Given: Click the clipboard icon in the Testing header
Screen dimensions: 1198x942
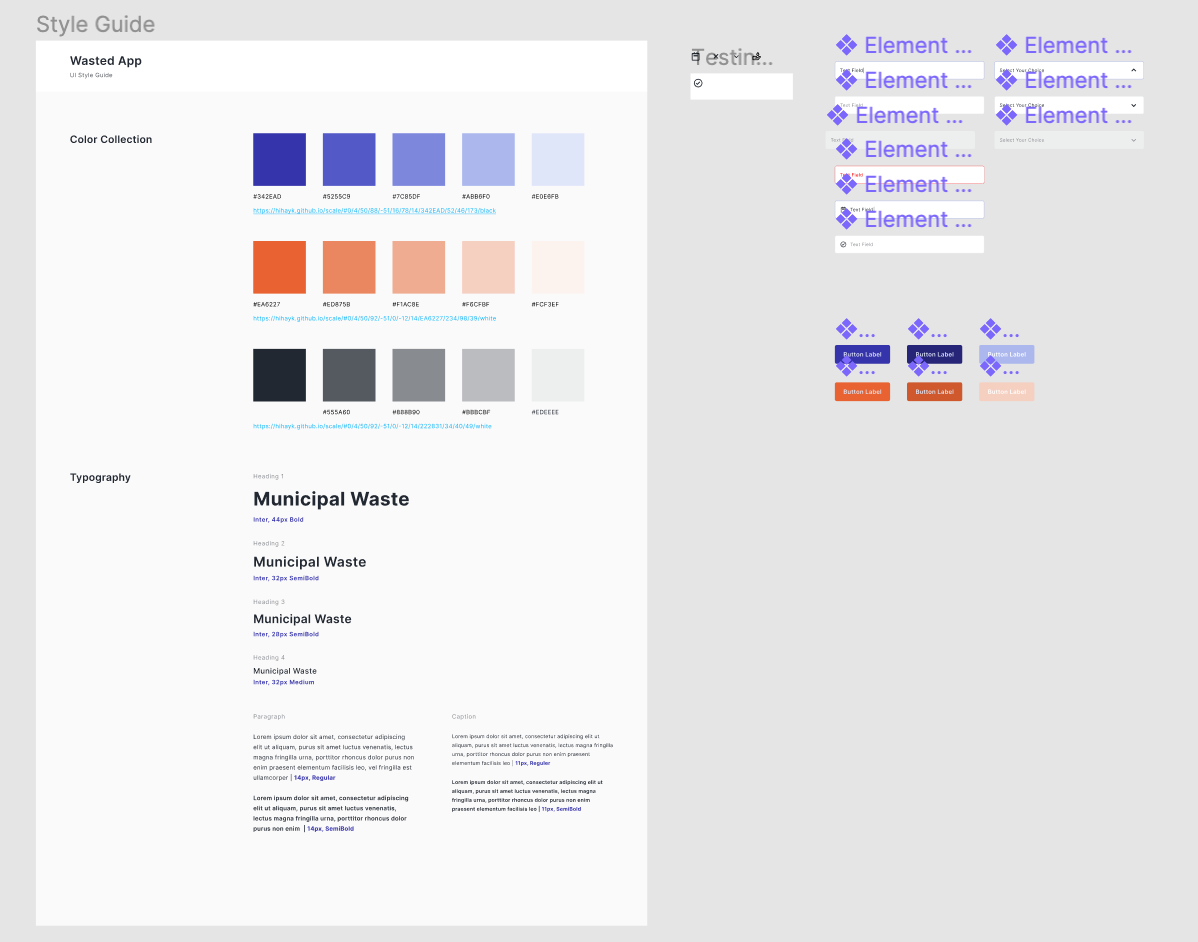Looking at the screenshot, I should pyautogui.click(x=696, y=56).
